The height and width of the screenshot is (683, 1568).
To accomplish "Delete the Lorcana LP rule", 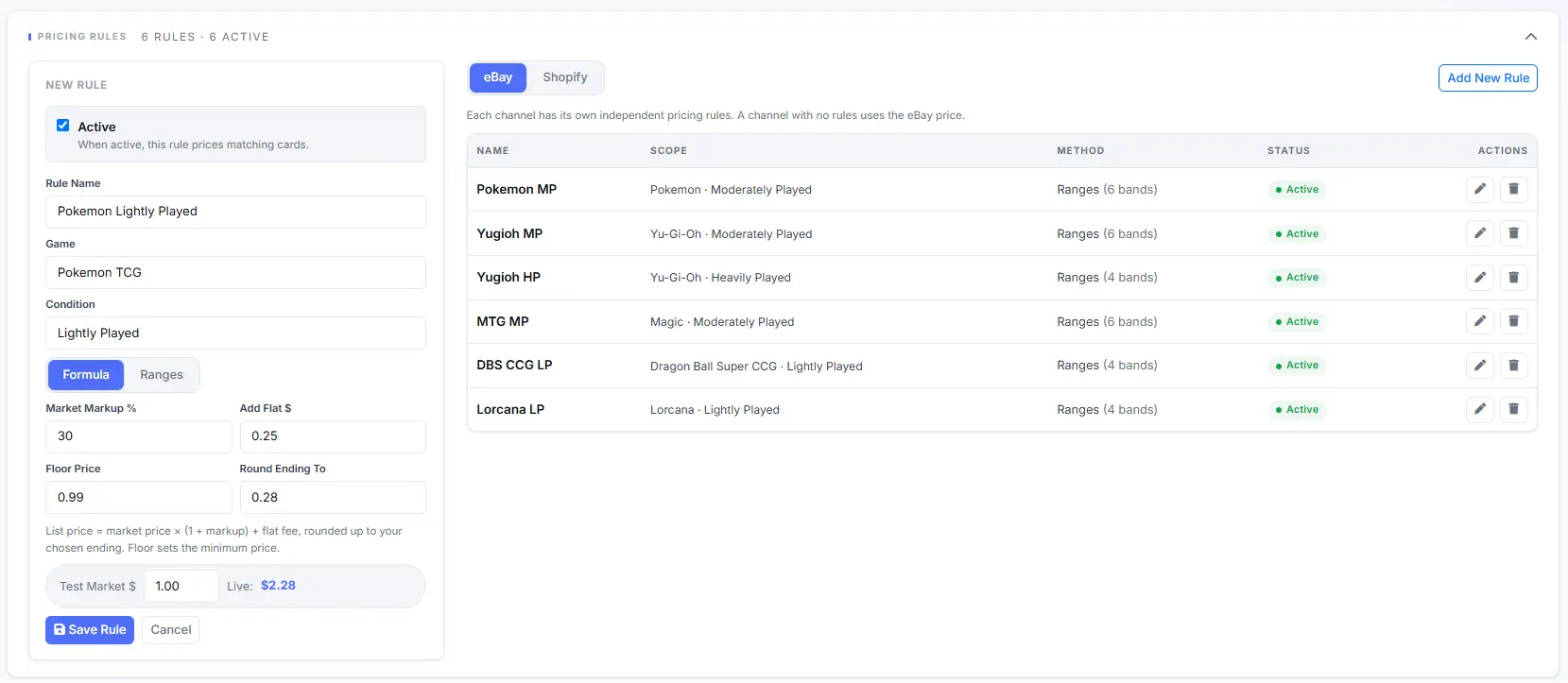I will 1513,409.
